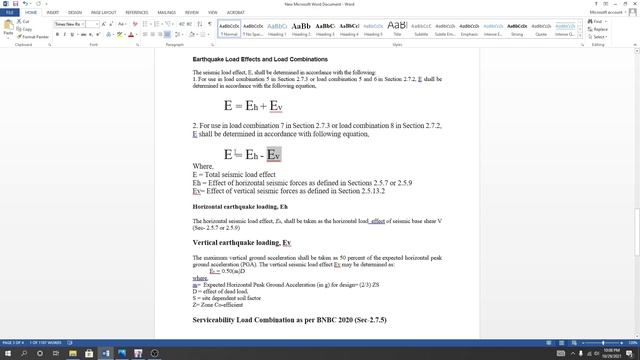Viewport: 640px width, 360px height.
Task: Increase paragraph indent
Action: (189, 24)
